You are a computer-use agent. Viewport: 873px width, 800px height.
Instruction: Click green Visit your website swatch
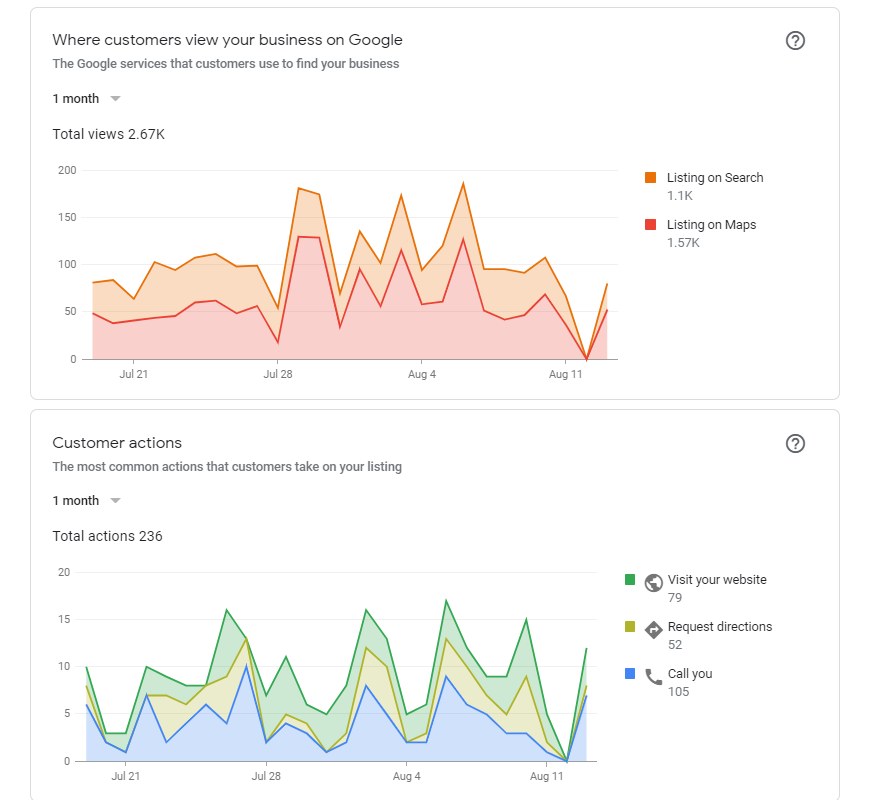pyautogui.click(x=629, y=580)
